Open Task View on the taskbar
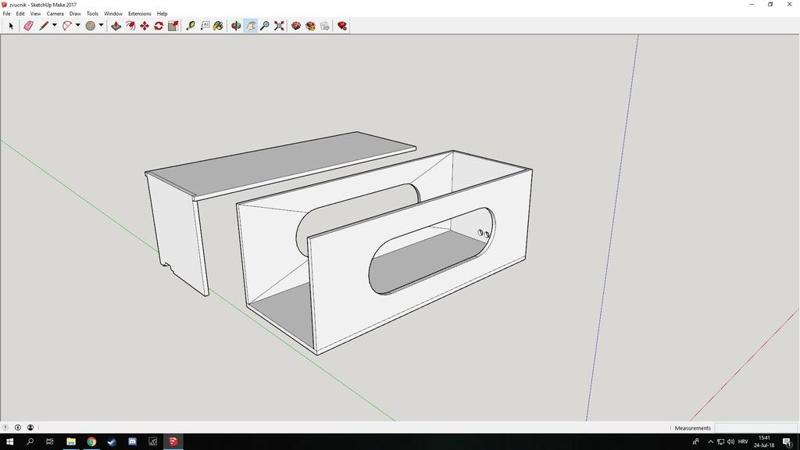Image resolution: width=800 pixels, height=450 pixels. click(x=50, y=442)
